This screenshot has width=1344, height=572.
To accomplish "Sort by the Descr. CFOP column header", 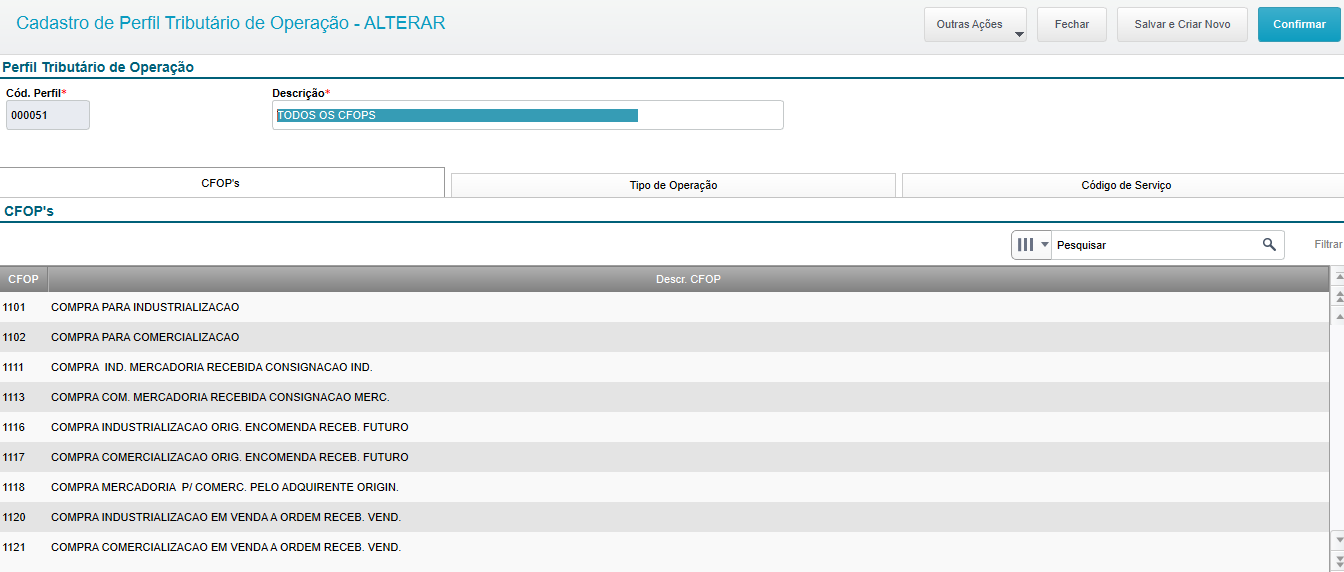I will click(688, 279).
